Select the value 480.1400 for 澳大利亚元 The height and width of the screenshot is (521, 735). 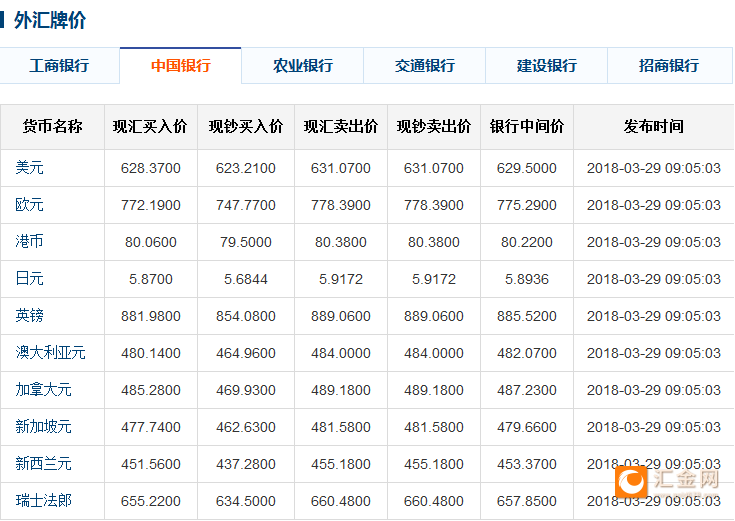(x=150, y=354)
